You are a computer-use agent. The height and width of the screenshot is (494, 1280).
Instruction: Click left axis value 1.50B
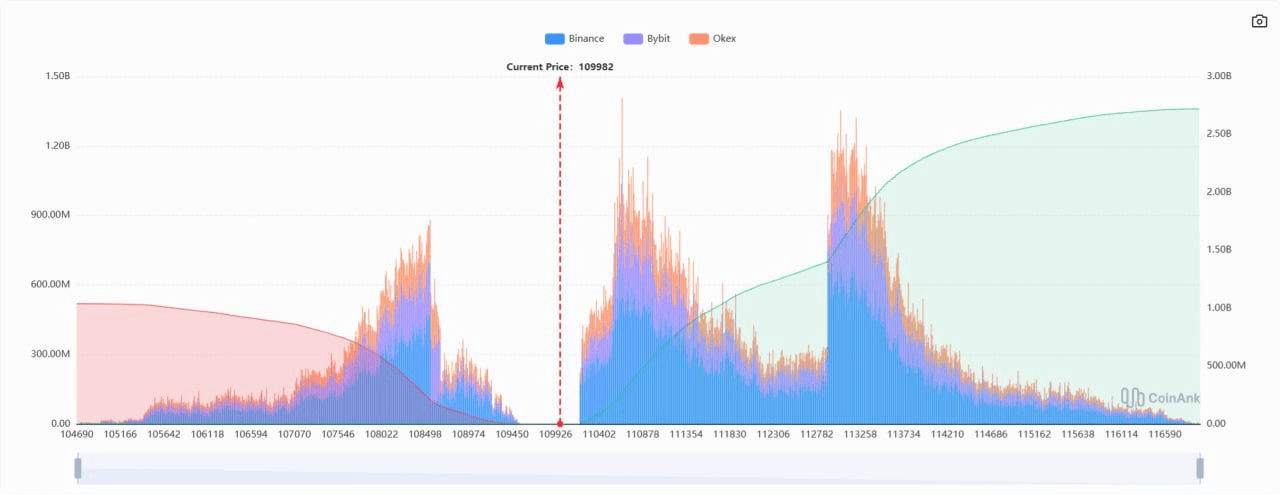click(58, 77)
